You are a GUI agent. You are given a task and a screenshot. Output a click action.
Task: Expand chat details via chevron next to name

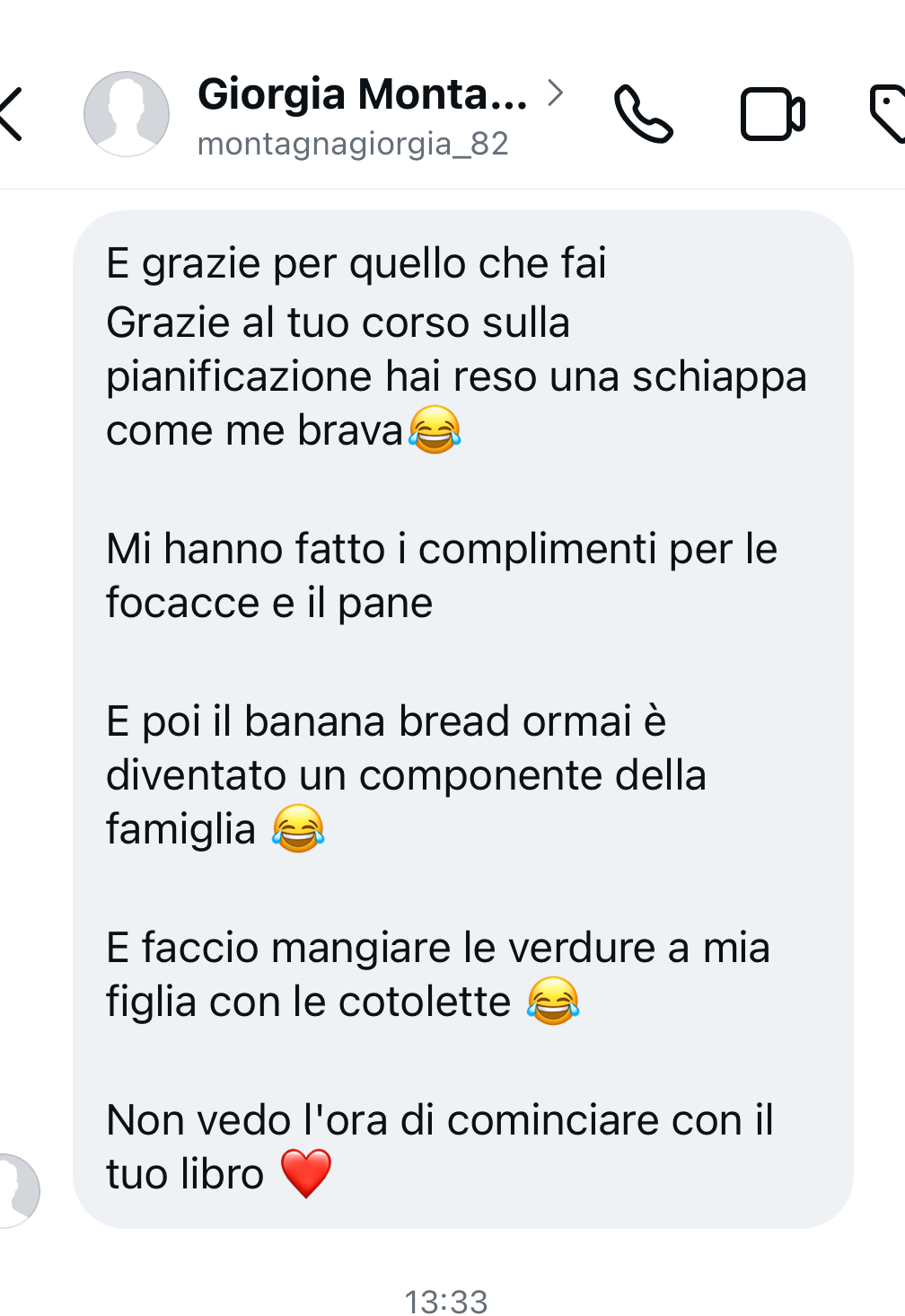[x=556, y=93]
